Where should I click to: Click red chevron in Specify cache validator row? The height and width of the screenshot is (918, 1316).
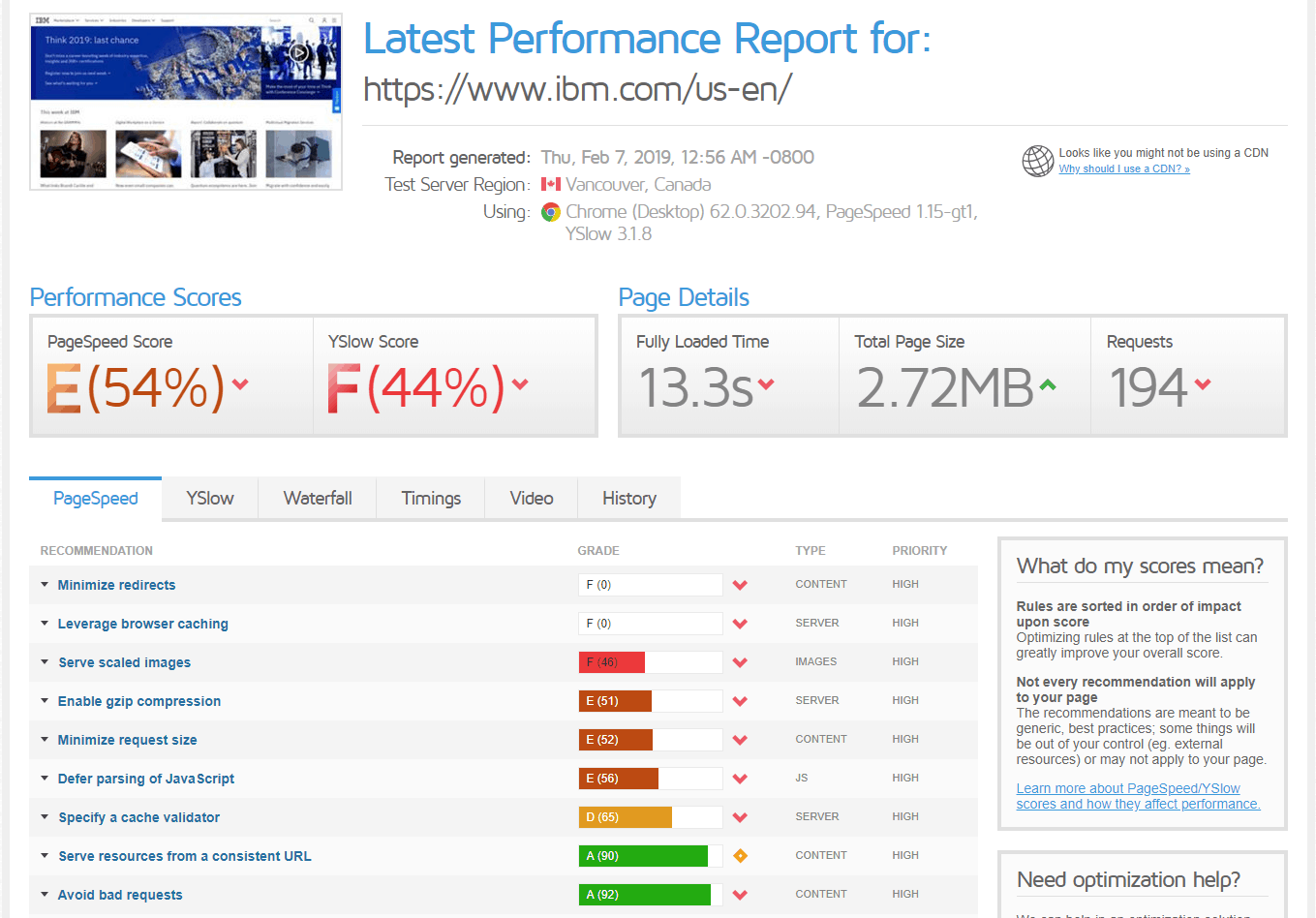click(740, 817)
